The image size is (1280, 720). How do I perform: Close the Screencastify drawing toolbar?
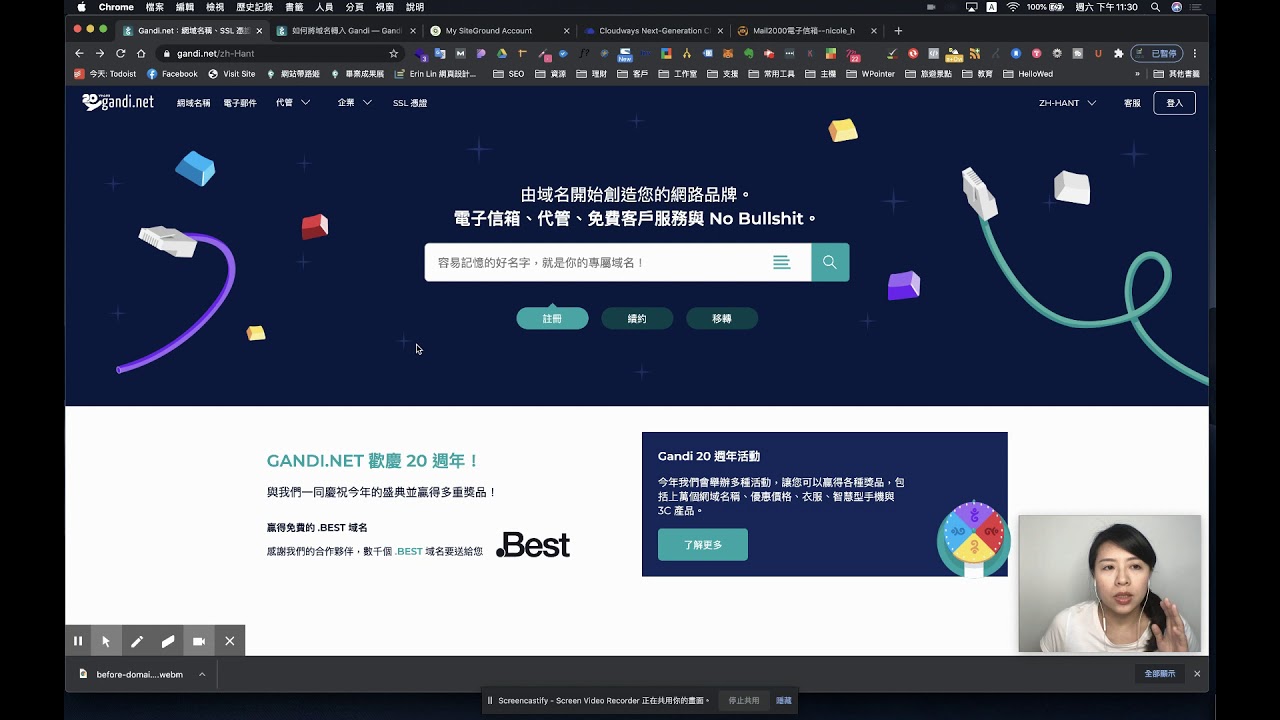click(230, 641)
